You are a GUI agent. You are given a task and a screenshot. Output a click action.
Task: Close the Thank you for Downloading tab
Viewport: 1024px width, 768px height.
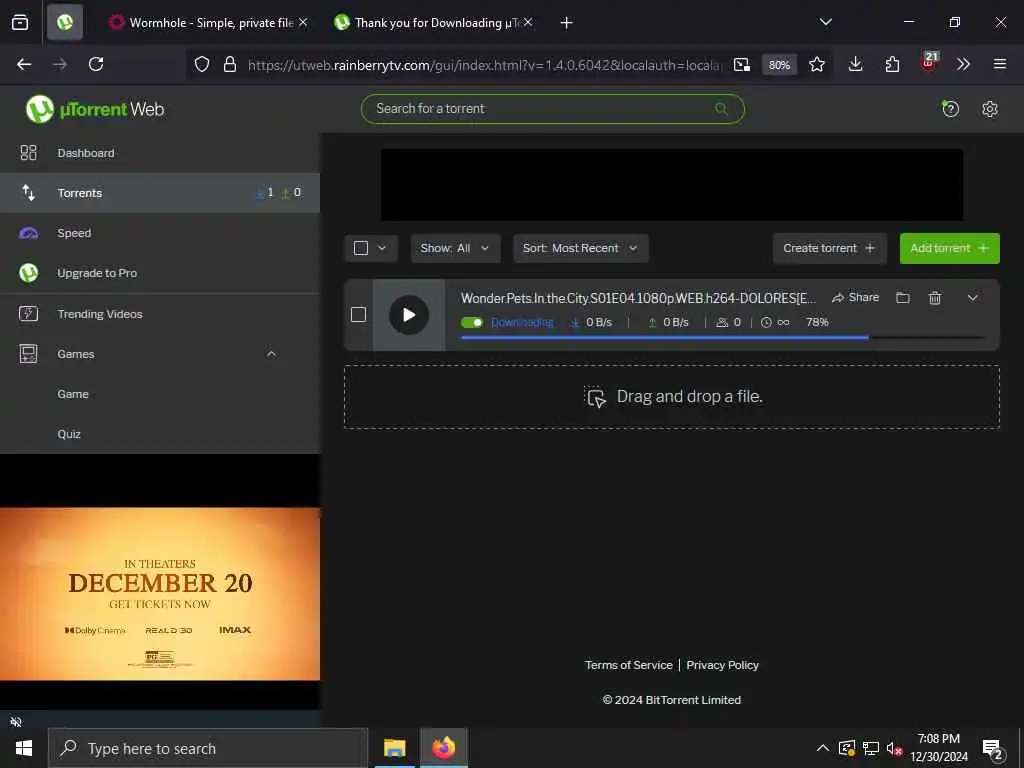tap(528, 22)
